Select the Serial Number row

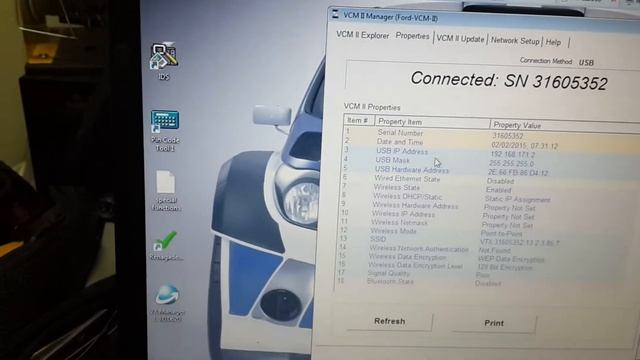click(x=491, y=134)
